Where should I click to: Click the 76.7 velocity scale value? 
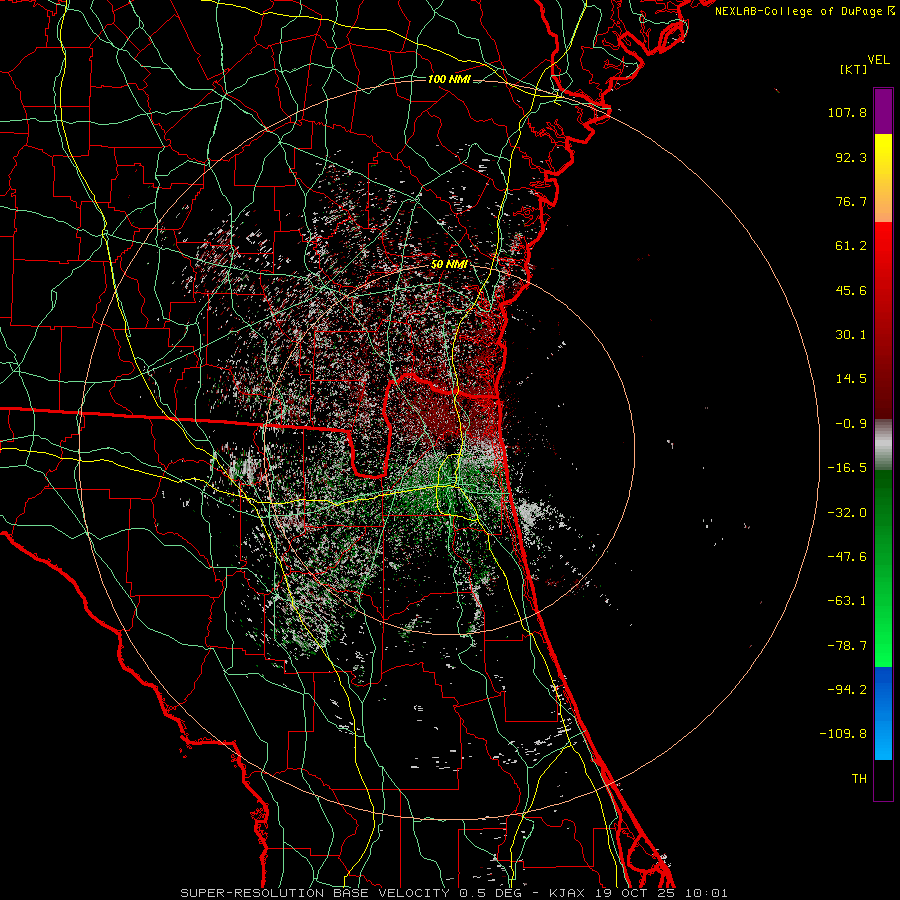coord(851,201)
